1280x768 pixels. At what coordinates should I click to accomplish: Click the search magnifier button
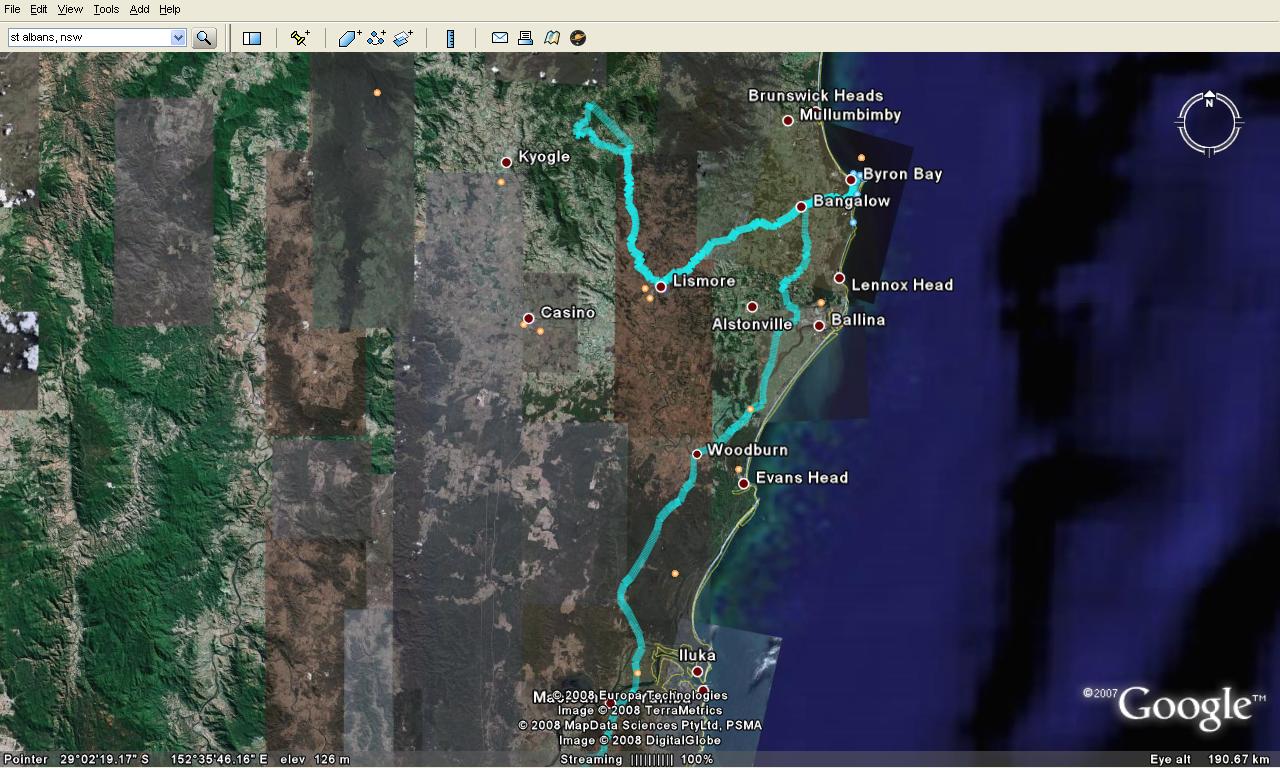point(204,38)
